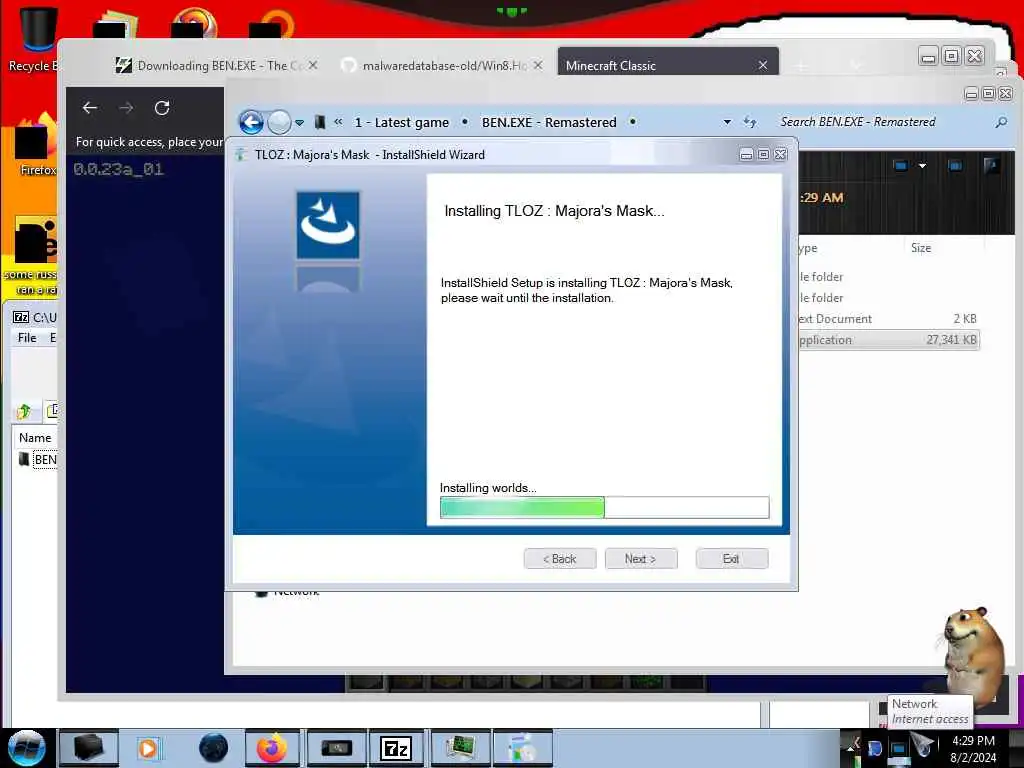
Task: Click the network tray icon
Action: (899, 748)
